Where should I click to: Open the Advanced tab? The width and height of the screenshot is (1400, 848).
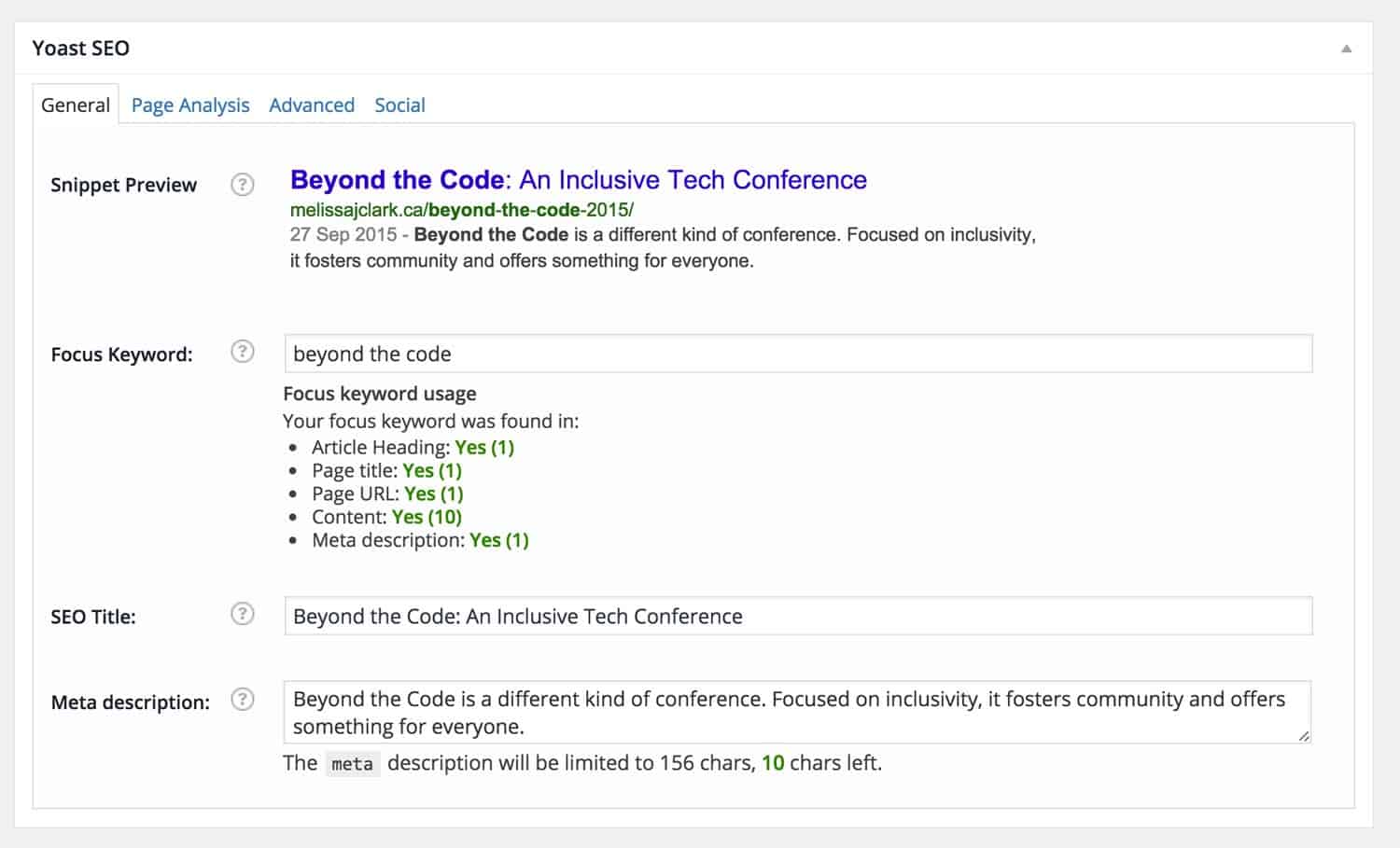coord(312,104)
